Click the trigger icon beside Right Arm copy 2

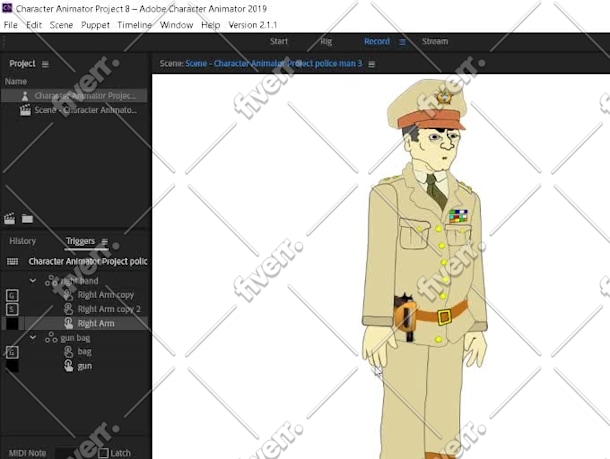[68, 309]
